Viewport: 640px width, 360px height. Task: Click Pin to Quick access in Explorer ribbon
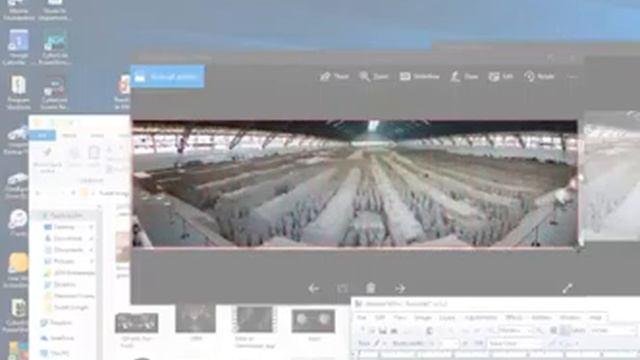pyautogui.click(x=47, y=159)
